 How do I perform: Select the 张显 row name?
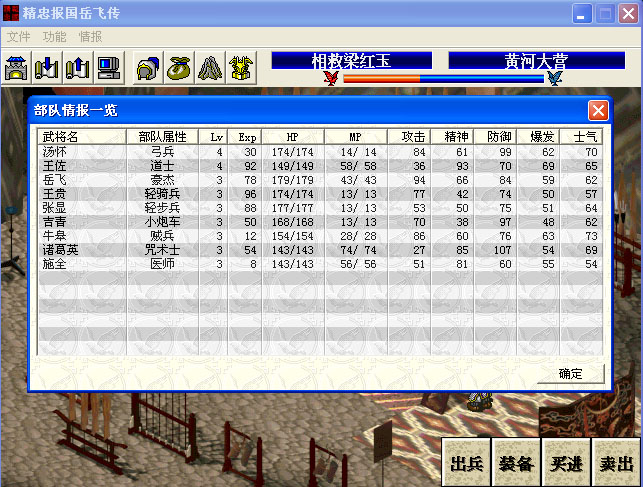[x=55, y=208]
